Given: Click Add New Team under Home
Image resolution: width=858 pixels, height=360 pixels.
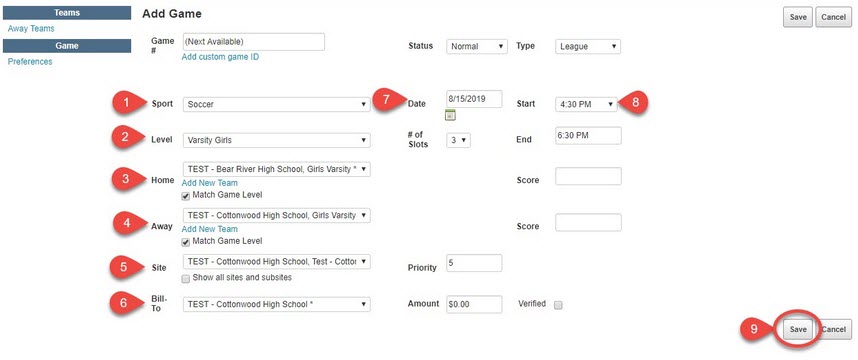Looking at the screenshot, I should tap(210, 183).
